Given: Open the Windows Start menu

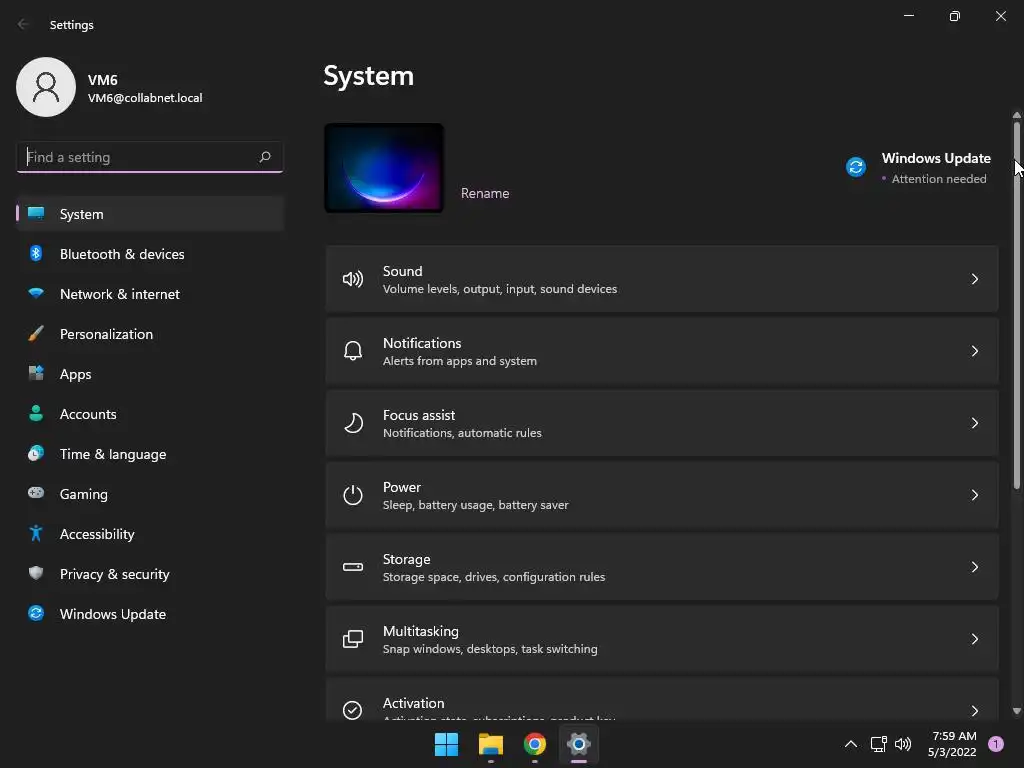Looking at the screenshot, I should 447,744.
